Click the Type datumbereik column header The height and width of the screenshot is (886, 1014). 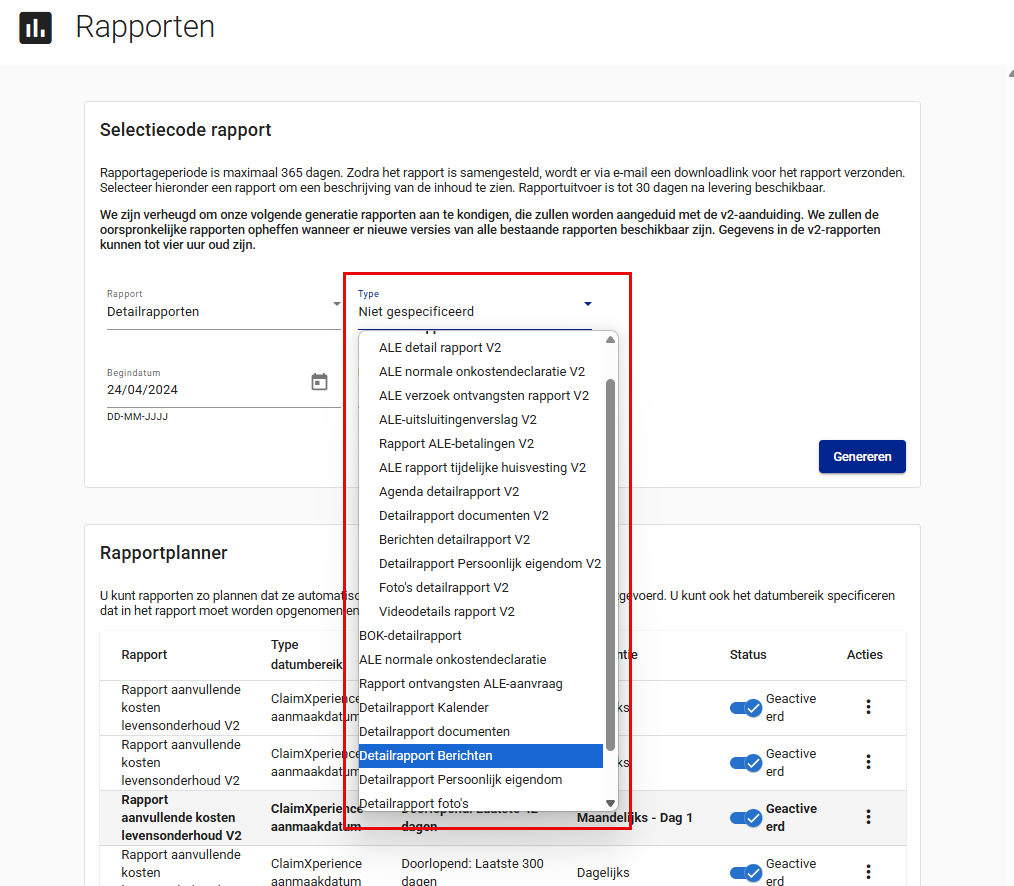click(x=307, y=654)
